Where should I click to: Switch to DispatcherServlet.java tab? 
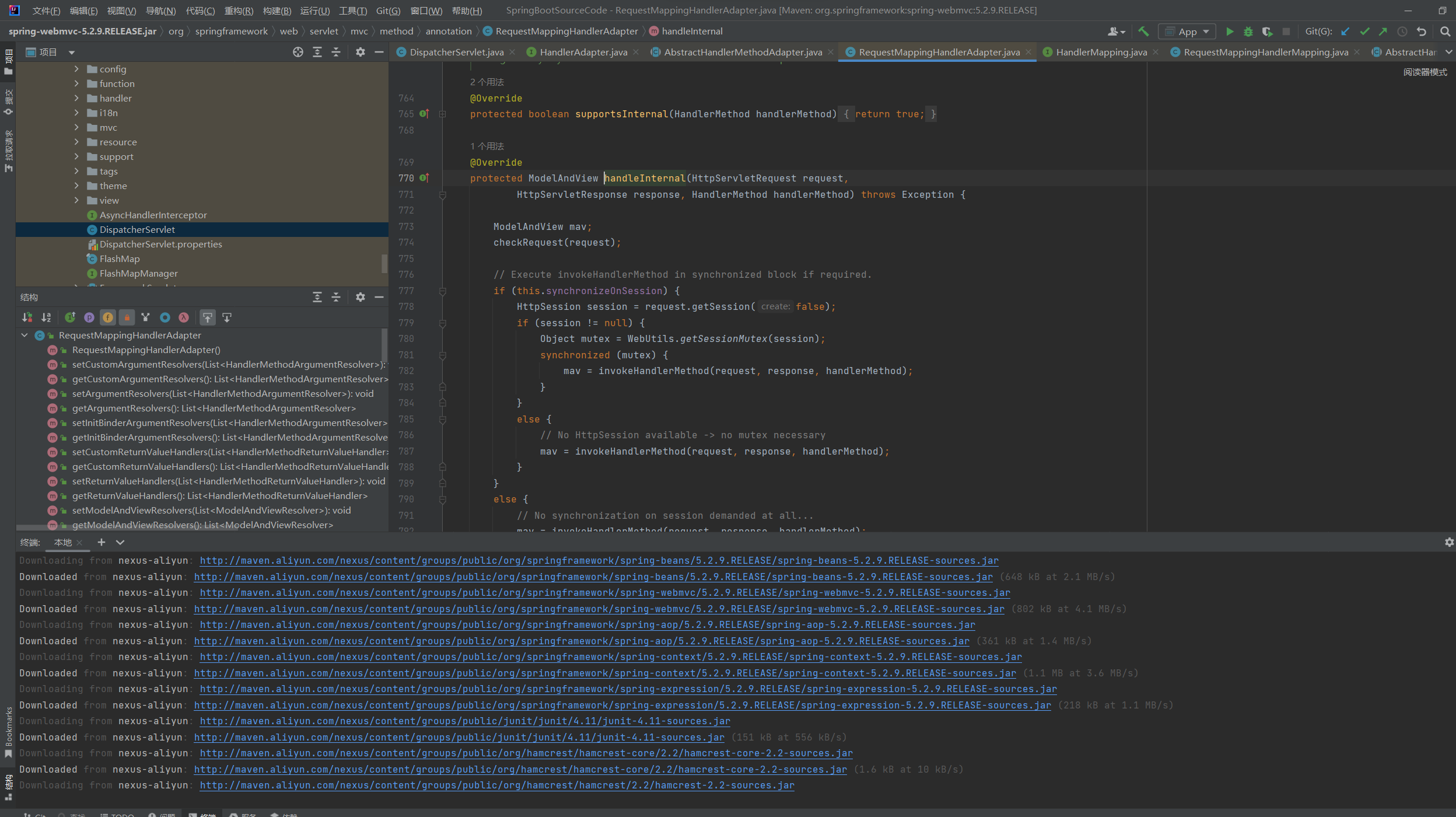(x=456, y=52)
